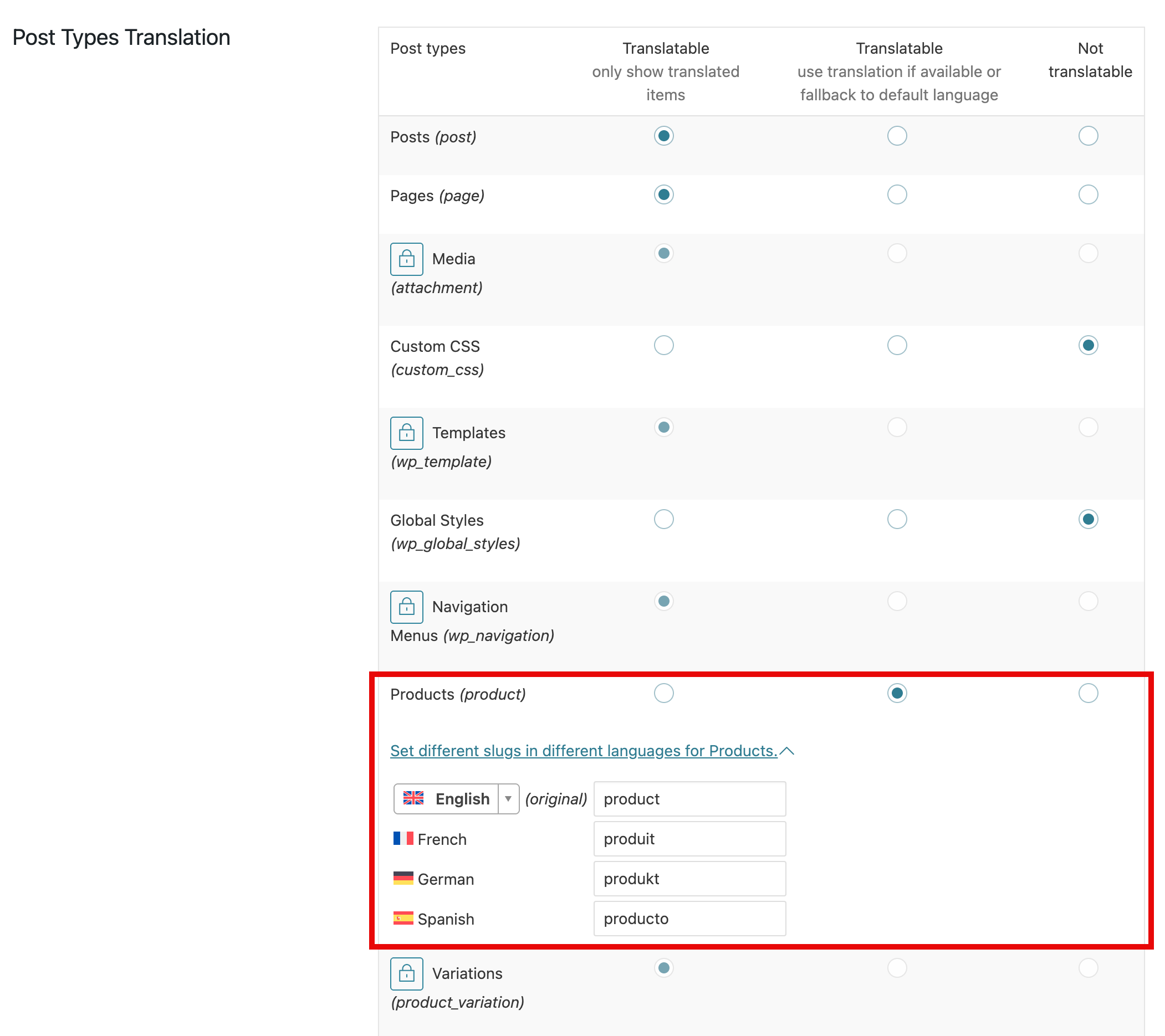
Task: Click the original English slug field 'product'
Action: tap(689, 798)
